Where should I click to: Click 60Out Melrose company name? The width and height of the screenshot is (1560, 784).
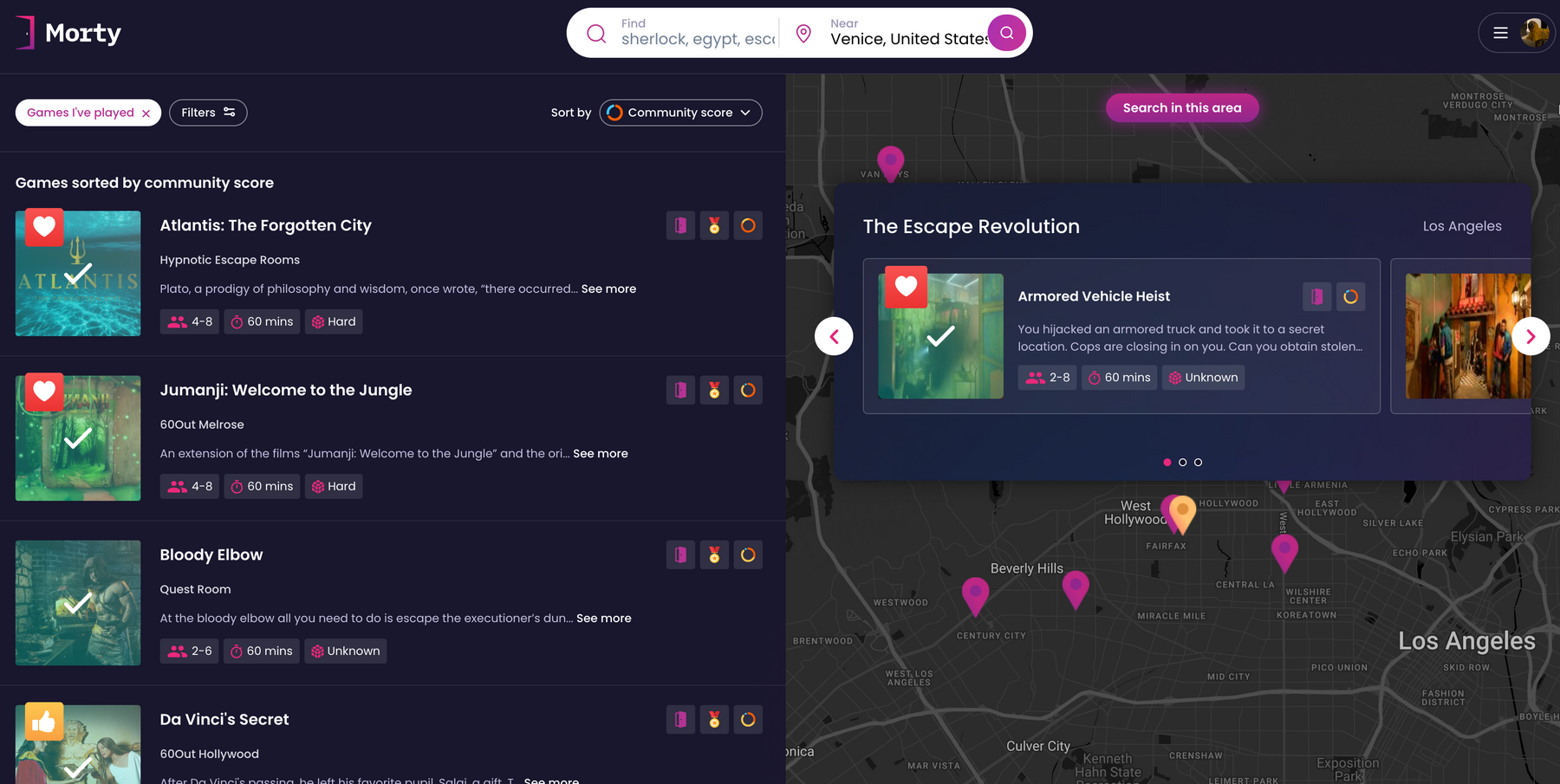(202, 424)
